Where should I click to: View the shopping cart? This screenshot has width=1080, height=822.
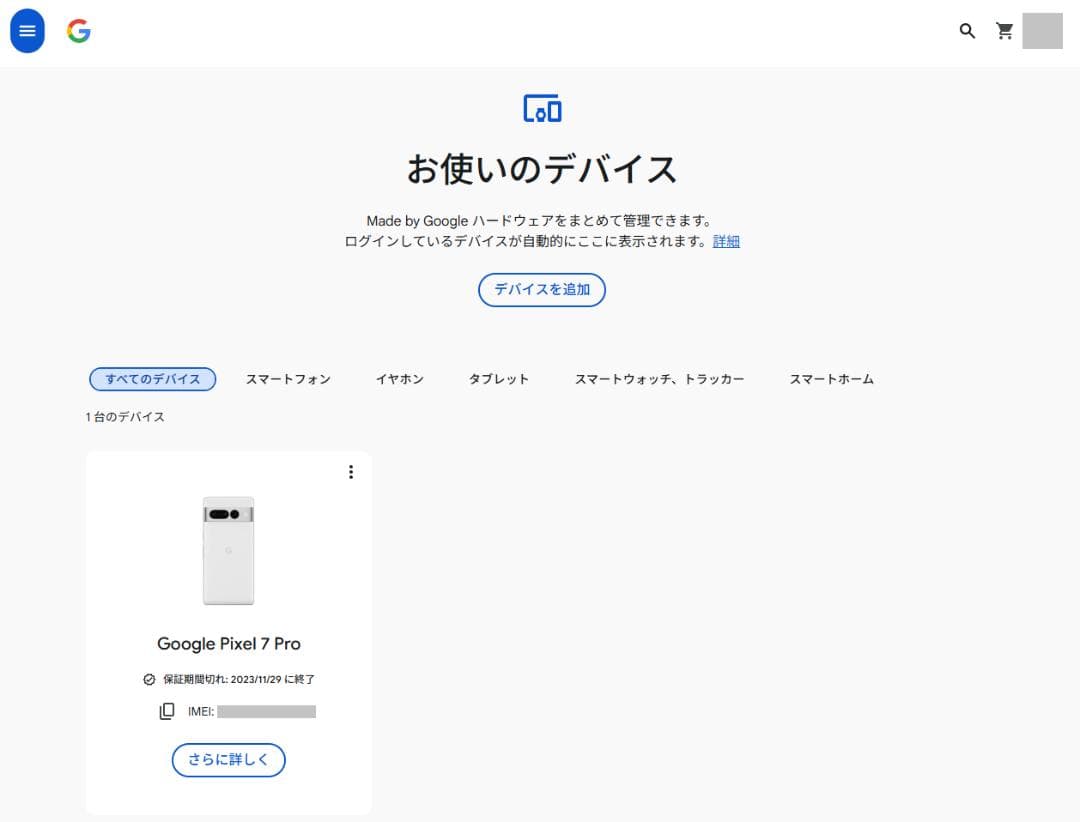click(1004, 31)
